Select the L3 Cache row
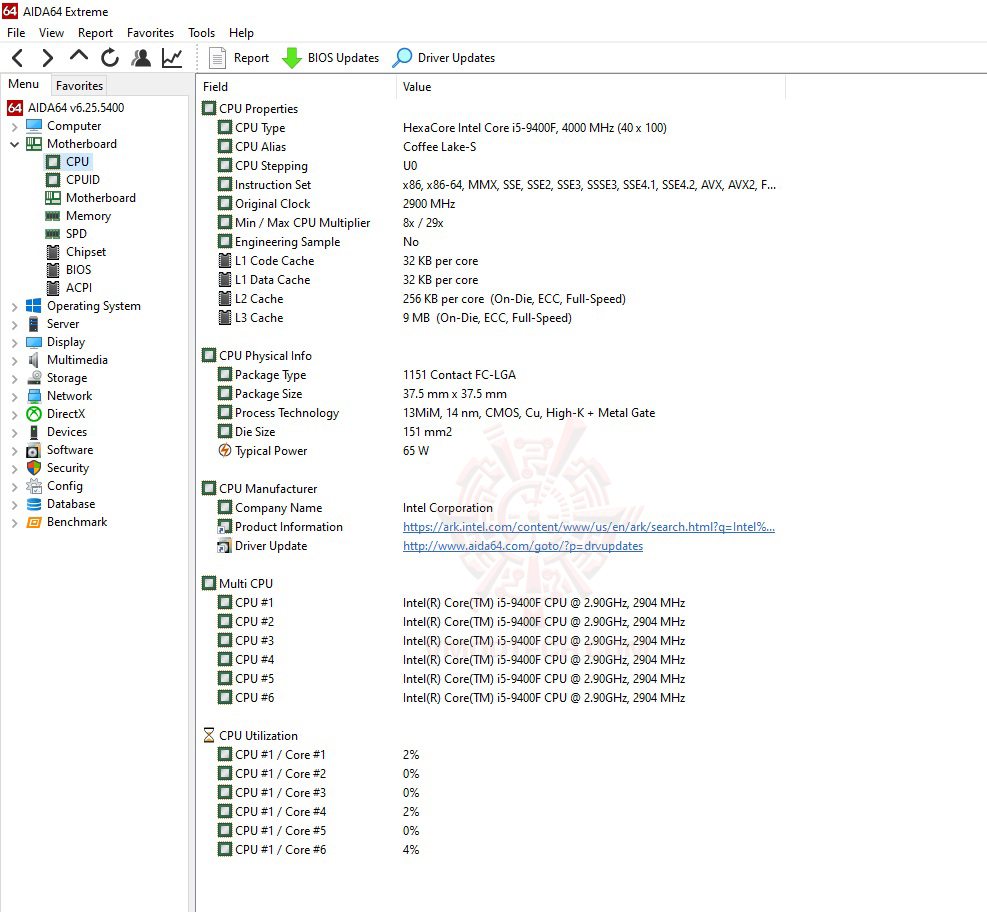The image size is (987, 912). tap(491, 318)
